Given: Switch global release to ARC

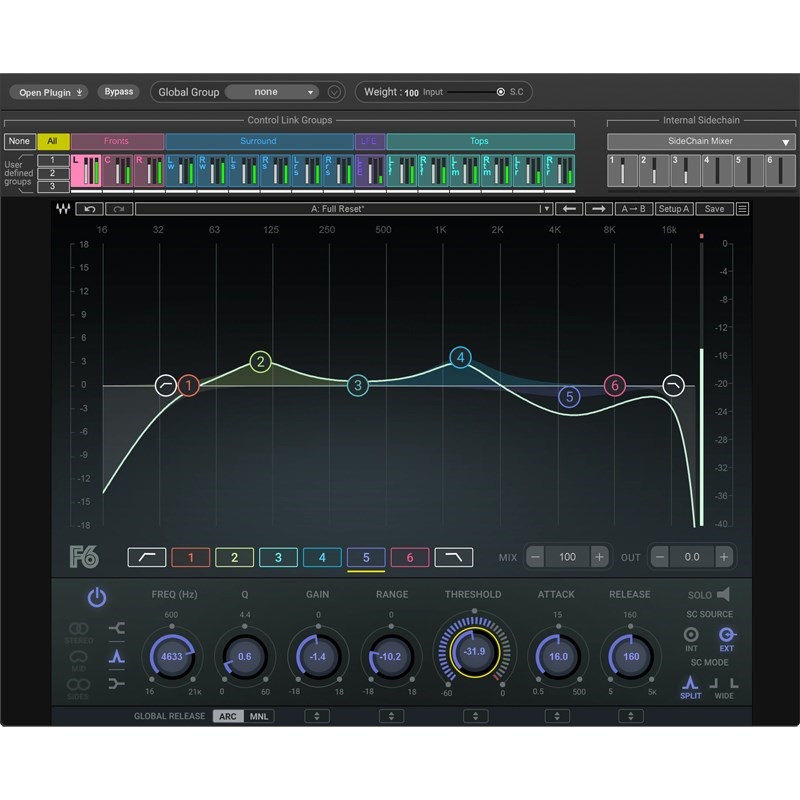Looking at the screenshot, I should pos(228,716).
